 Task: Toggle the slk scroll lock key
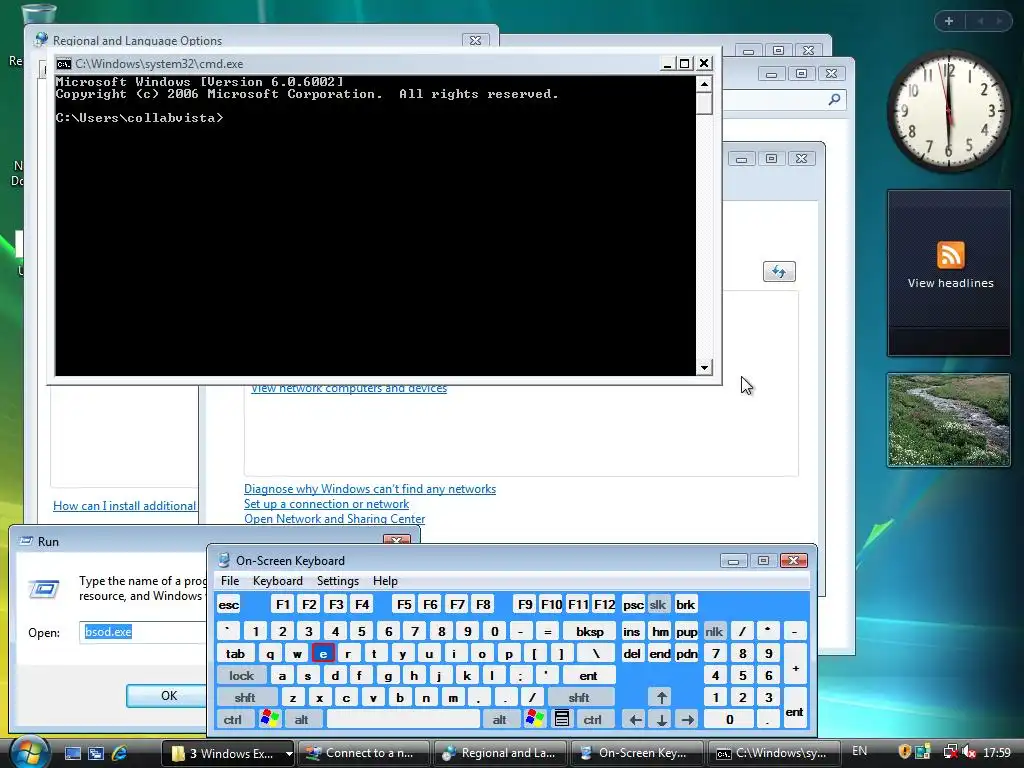coord(658,605)
